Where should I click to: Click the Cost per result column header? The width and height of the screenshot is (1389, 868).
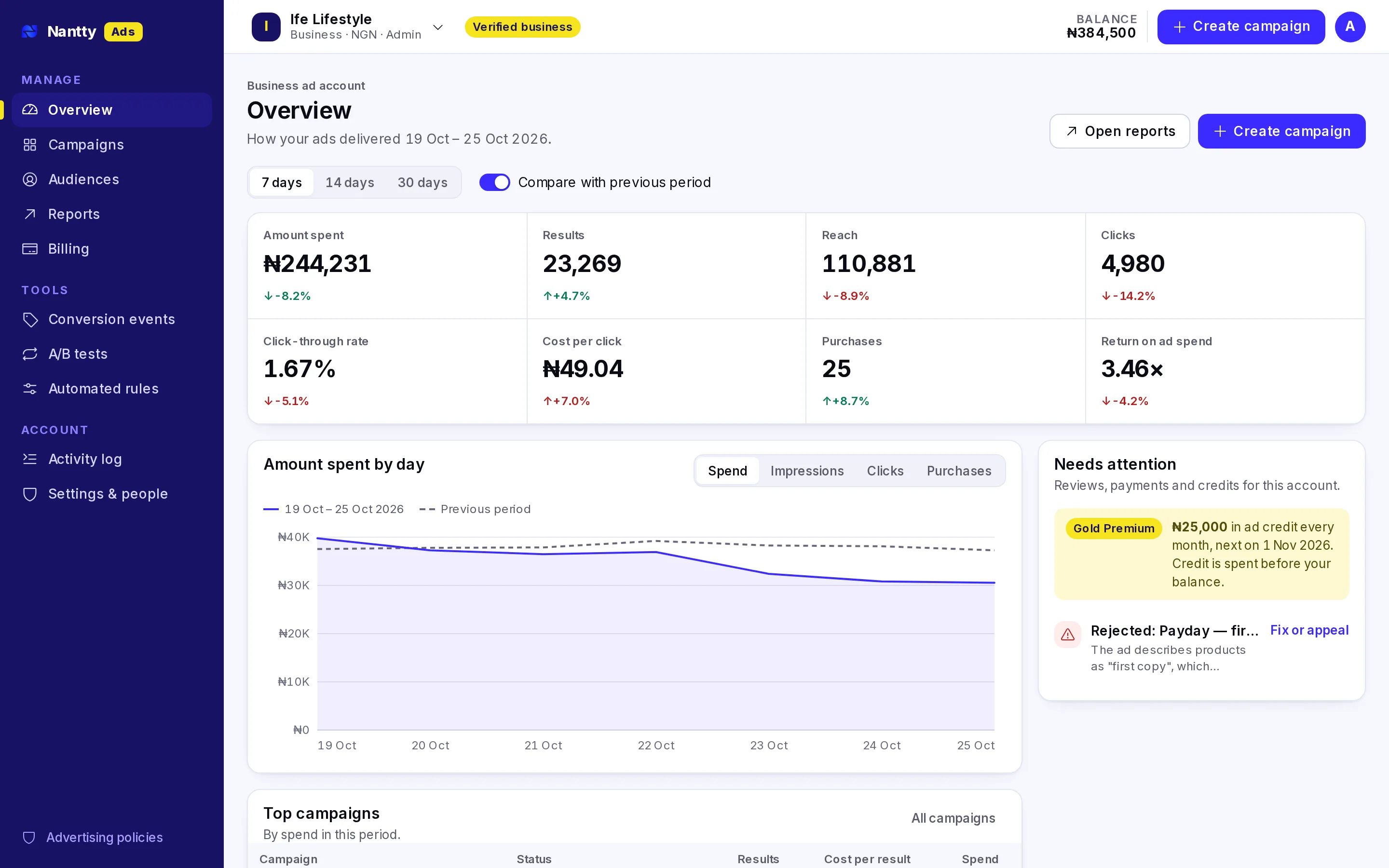coord(867,859)
